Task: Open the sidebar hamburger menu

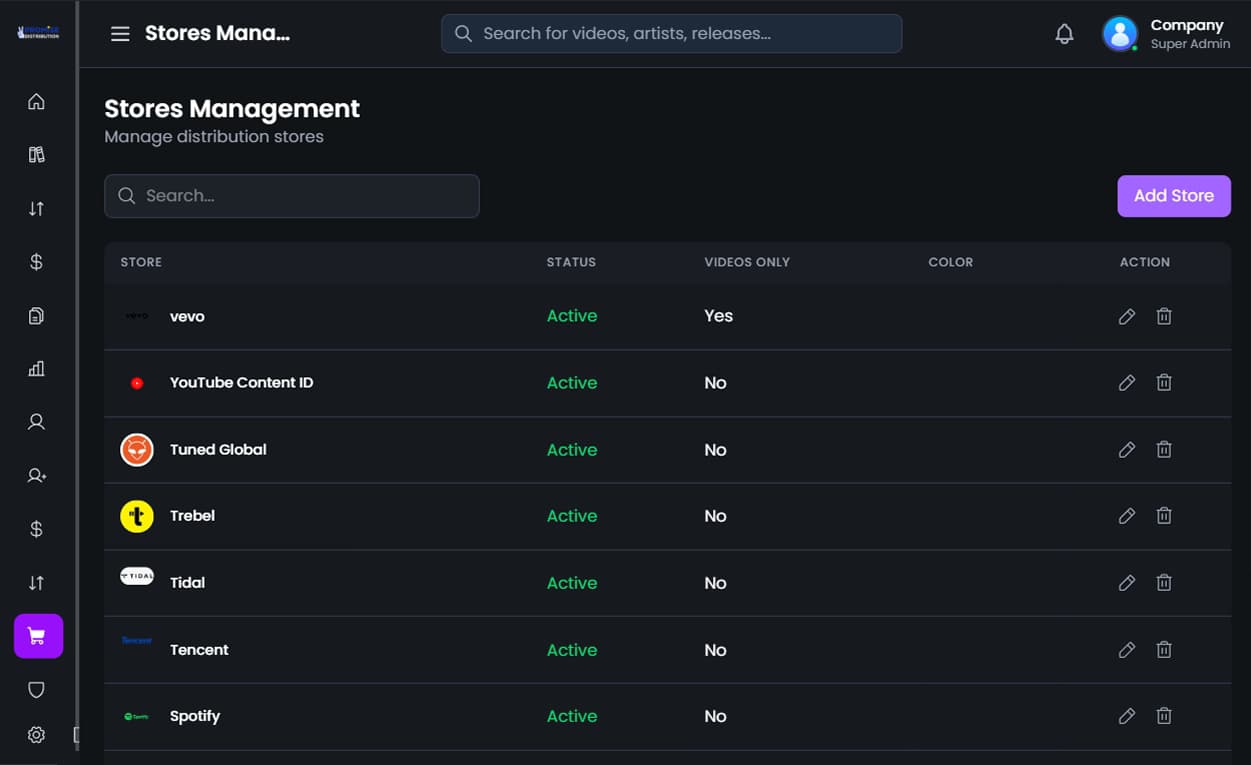Action: pos(120,33)
